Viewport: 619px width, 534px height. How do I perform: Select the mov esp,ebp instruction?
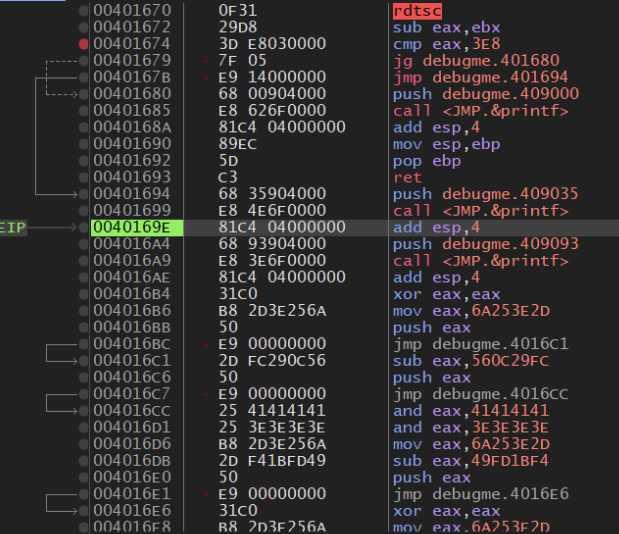(446, 144)
